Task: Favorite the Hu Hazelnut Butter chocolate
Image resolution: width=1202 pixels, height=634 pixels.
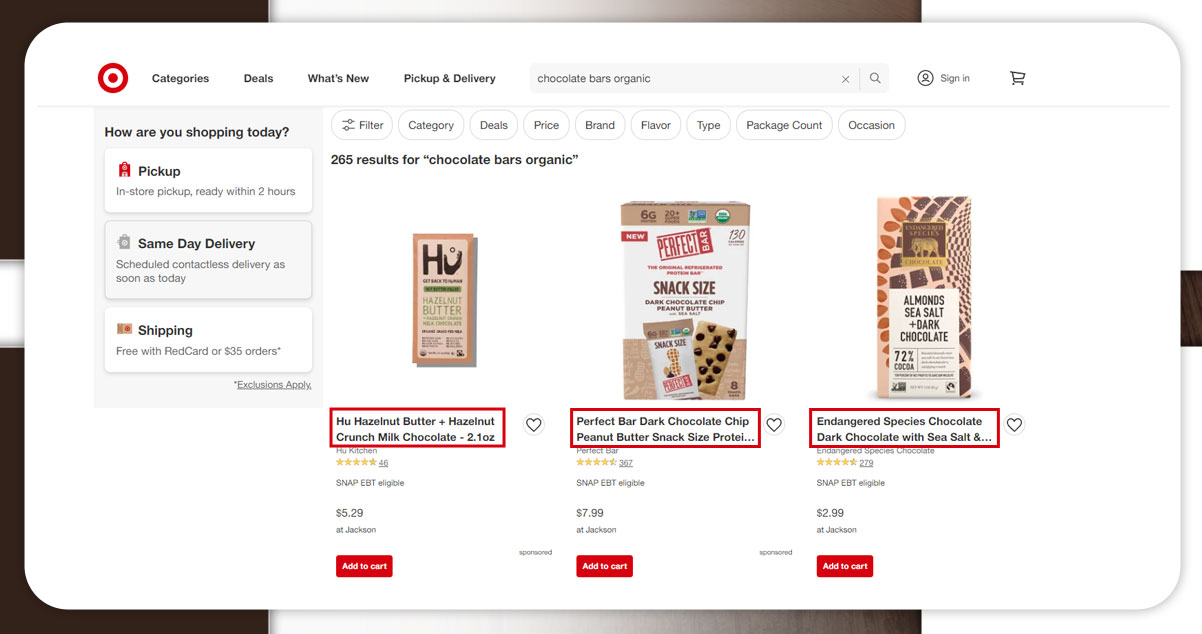Action: [534, 425]
